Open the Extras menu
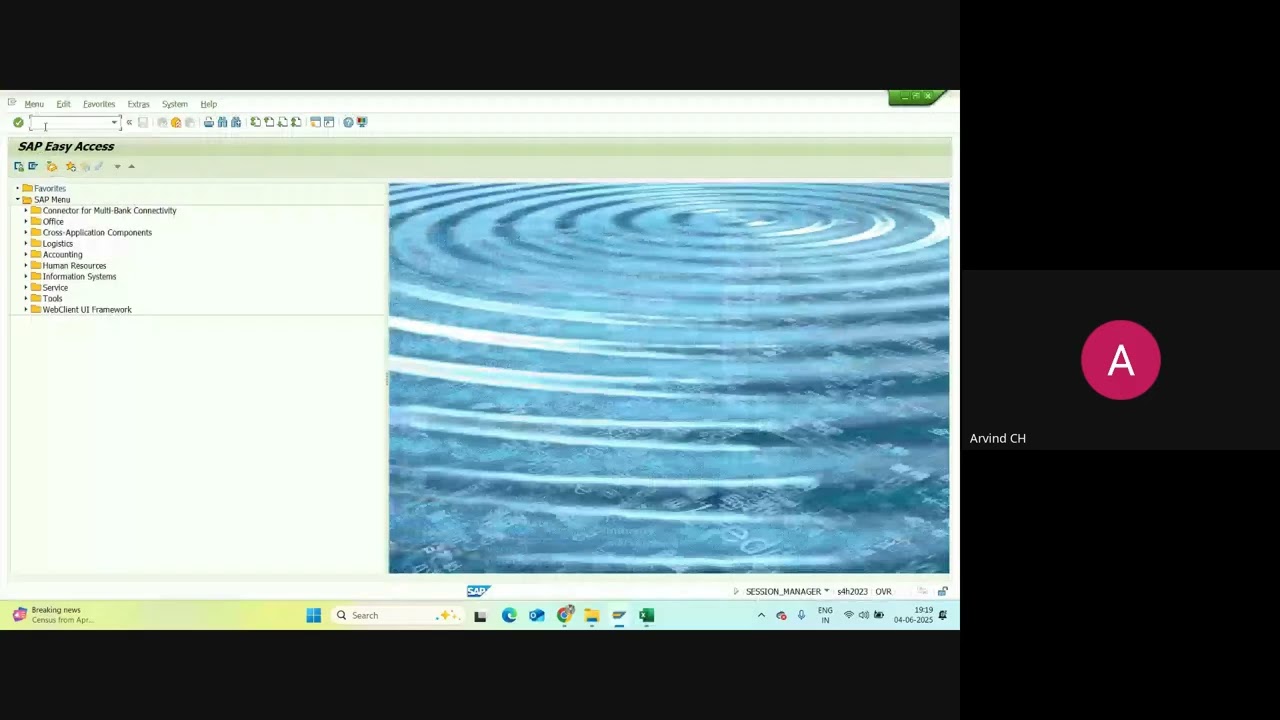Viewport: 1280px width, 720px height. click(x=138, y=104)
